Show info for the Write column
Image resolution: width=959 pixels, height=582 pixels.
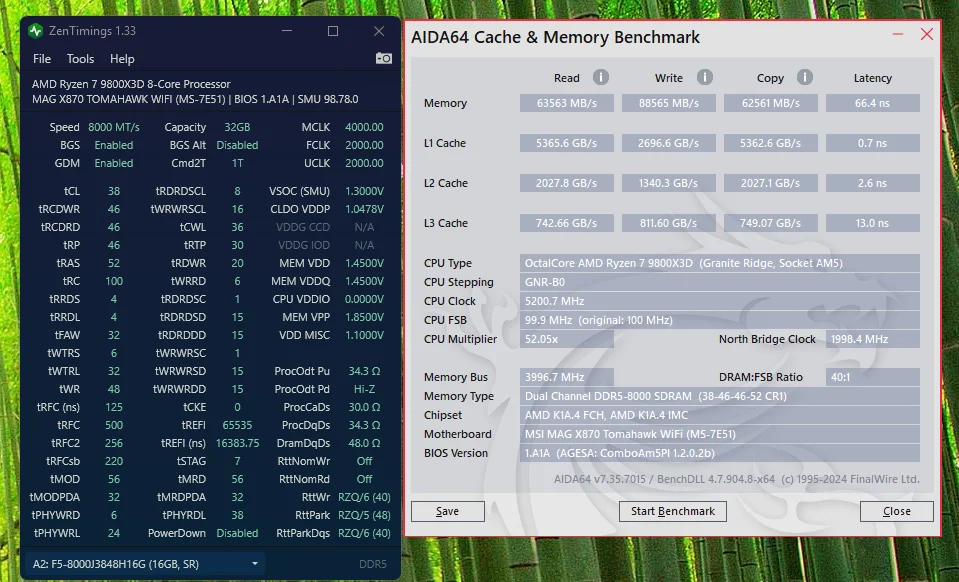(705, 77)
